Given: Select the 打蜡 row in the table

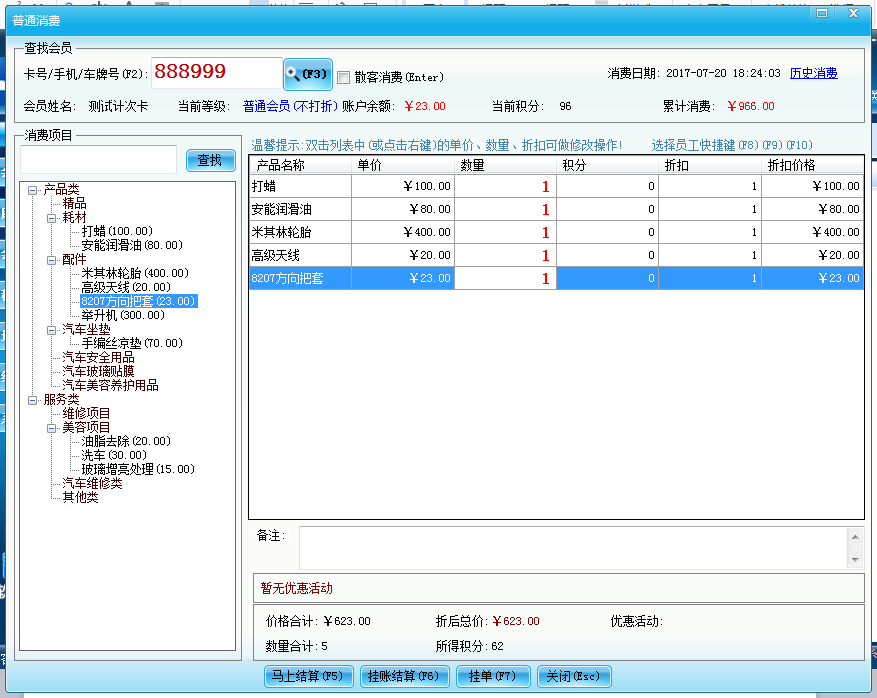Looking at the screenshot, I should click(x=557, y=186).
